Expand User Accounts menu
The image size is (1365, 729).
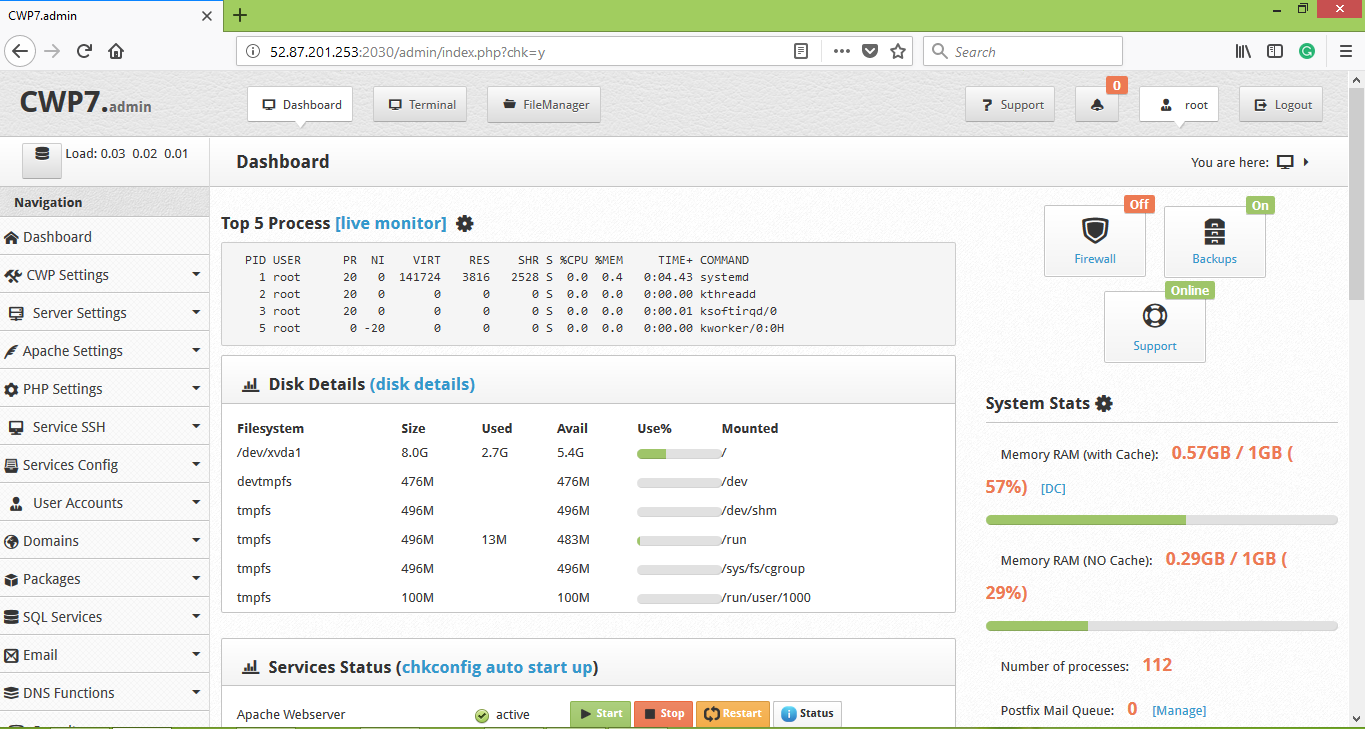tap(105, 503)
